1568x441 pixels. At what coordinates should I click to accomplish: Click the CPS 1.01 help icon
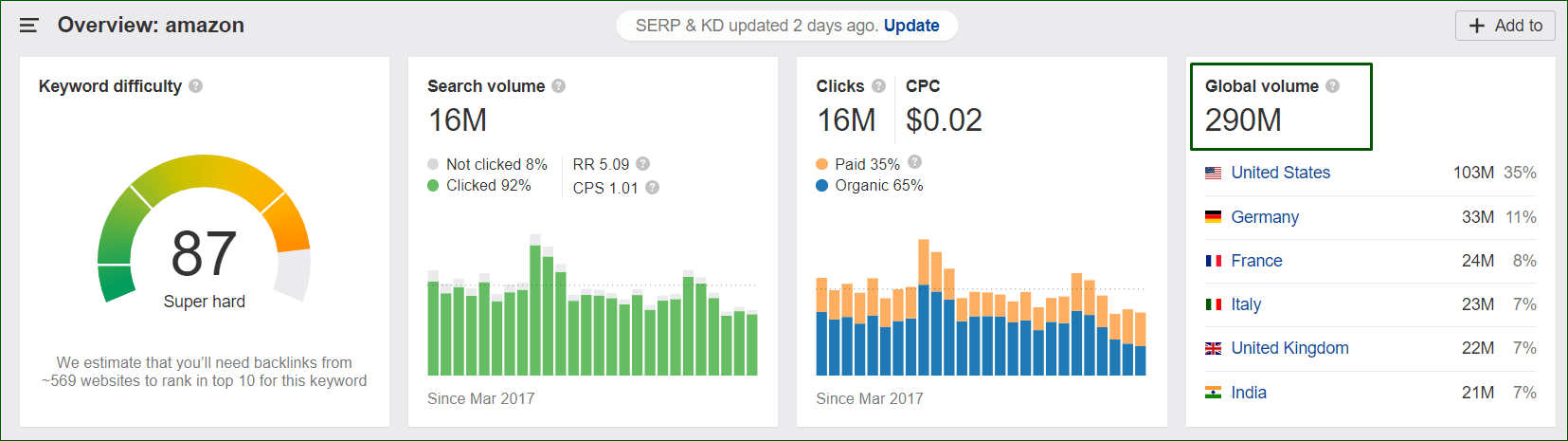(652, 188)
